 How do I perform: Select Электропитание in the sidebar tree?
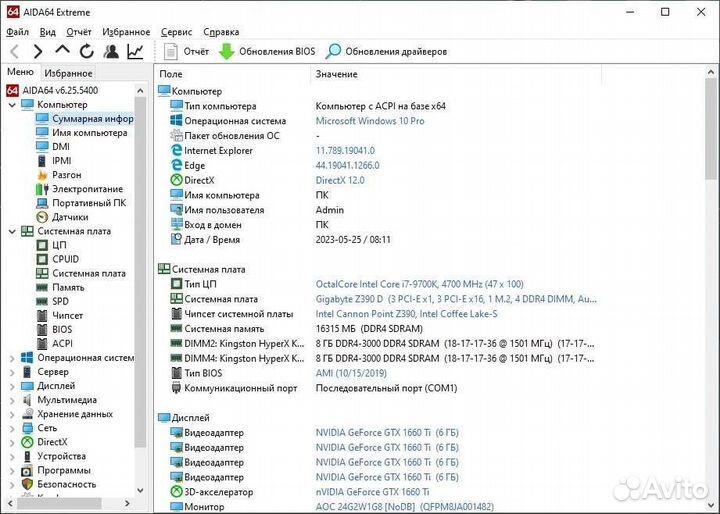pos(87,188)
